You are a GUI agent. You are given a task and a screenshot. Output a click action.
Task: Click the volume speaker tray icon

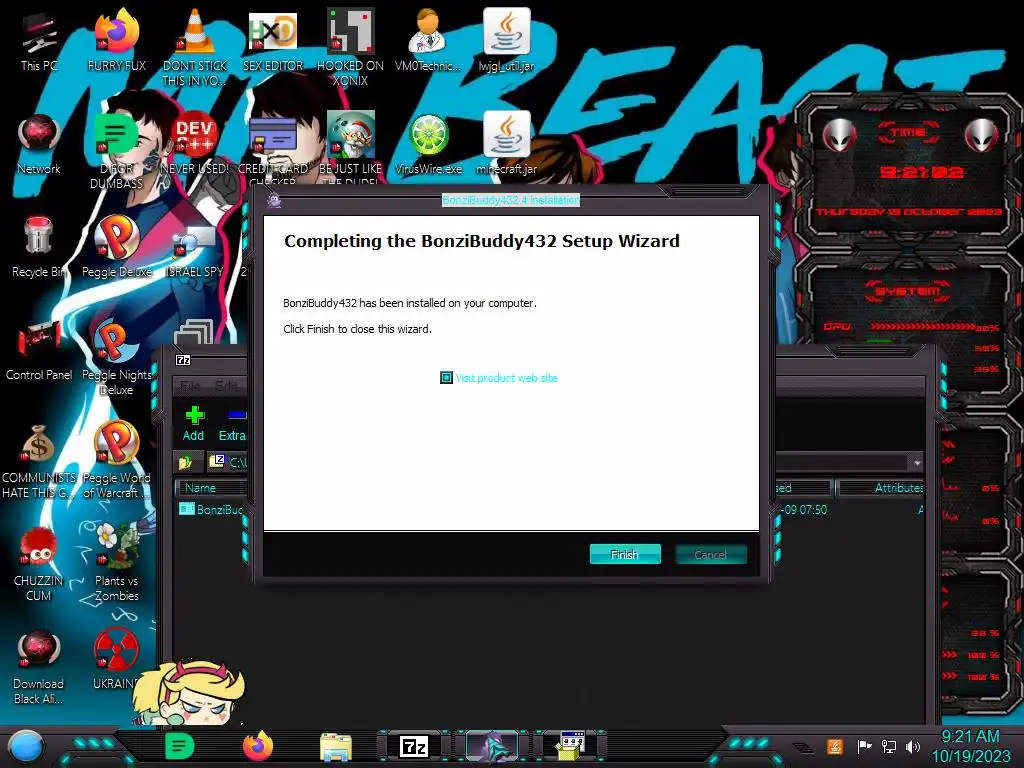pyautogui.click(x=913, y=746)
